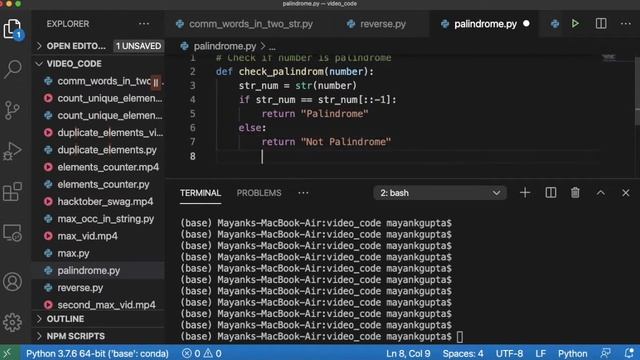Open the Source Control view
The image size is (640, 360).
click(12, 110)
